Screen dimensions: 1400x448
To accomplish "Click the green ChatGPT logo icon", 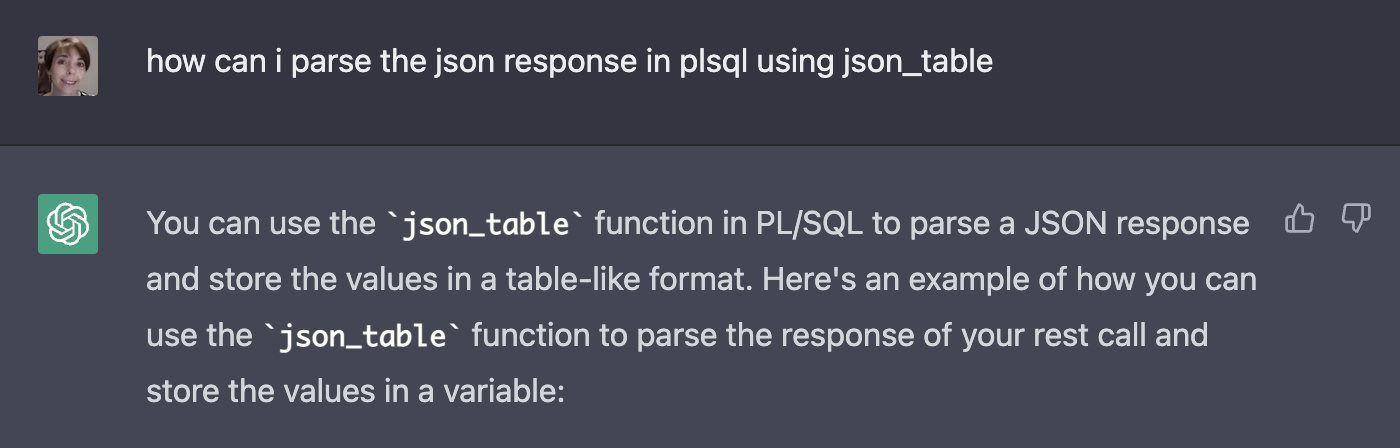I will tap(68, 224).
